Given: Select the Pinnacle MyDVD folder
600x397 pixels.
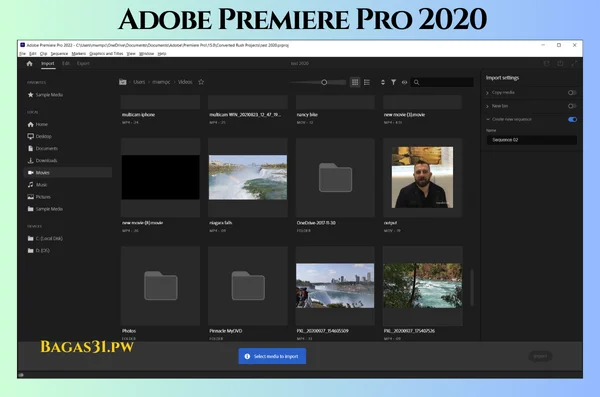Looking at the screenshot, I should point(248,286).
